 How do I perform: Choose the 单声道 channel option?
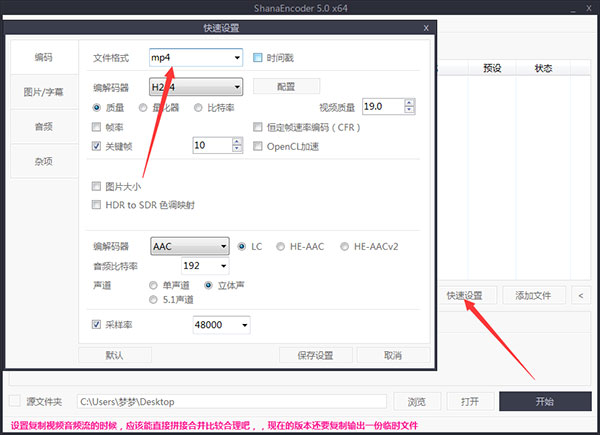point(154,284)
